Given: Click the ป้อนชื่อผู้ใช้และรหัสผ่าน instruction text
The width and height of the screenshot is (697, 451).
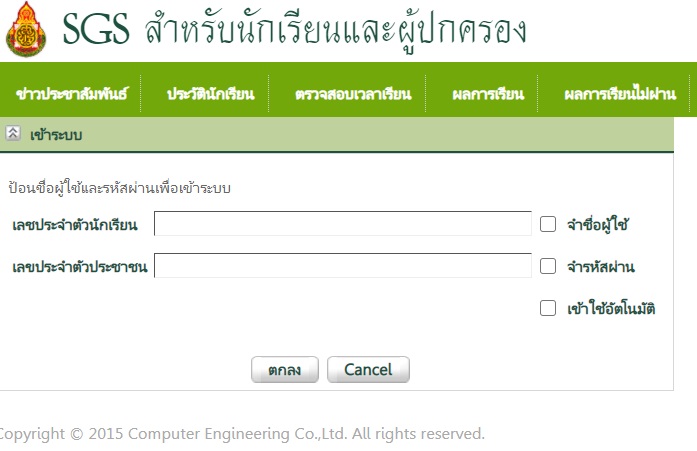Looking at the screenshot, I should tap(119, 188).
